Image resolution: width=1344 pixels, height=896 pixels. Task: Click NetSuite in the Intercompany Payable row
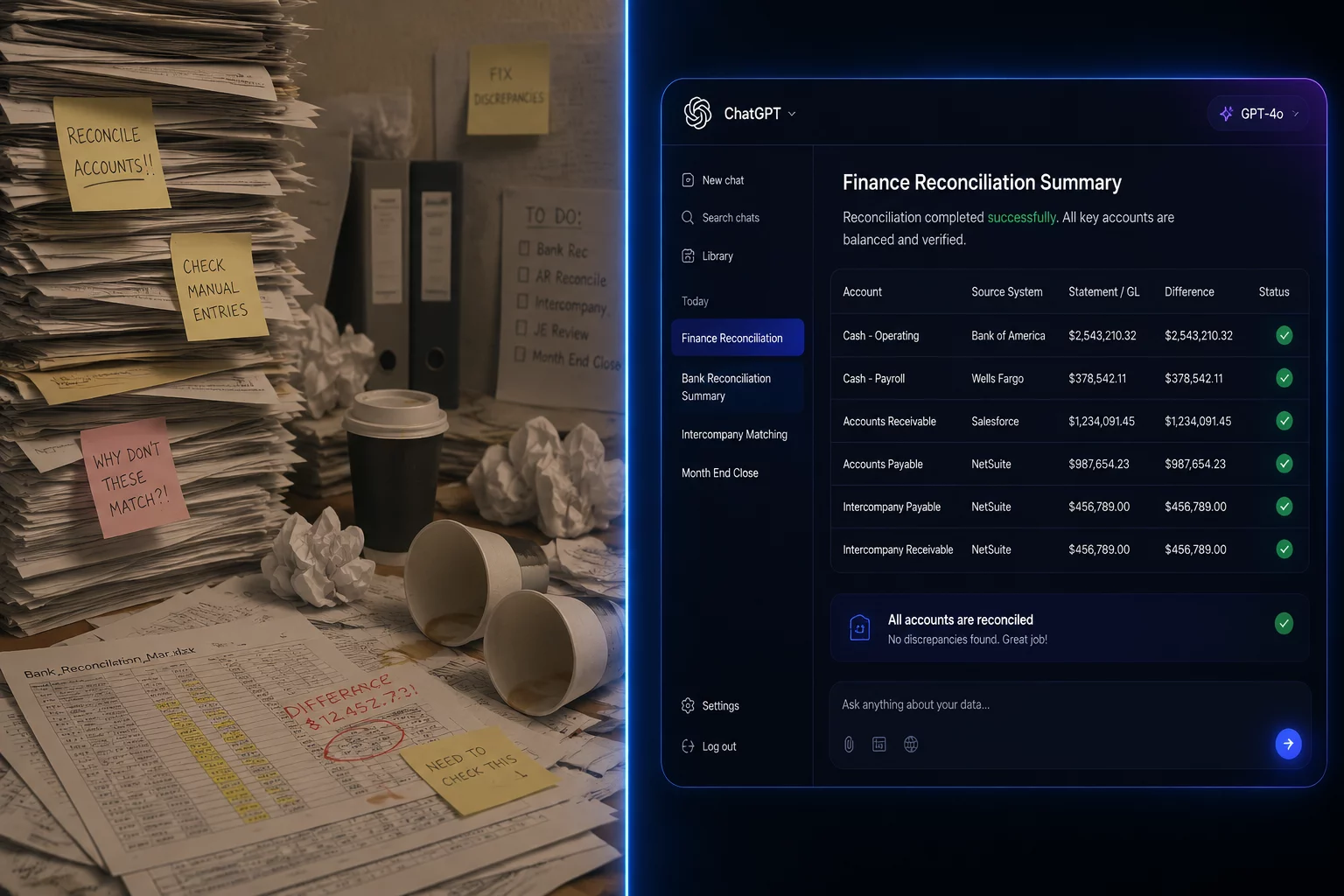tap(991, 507)
